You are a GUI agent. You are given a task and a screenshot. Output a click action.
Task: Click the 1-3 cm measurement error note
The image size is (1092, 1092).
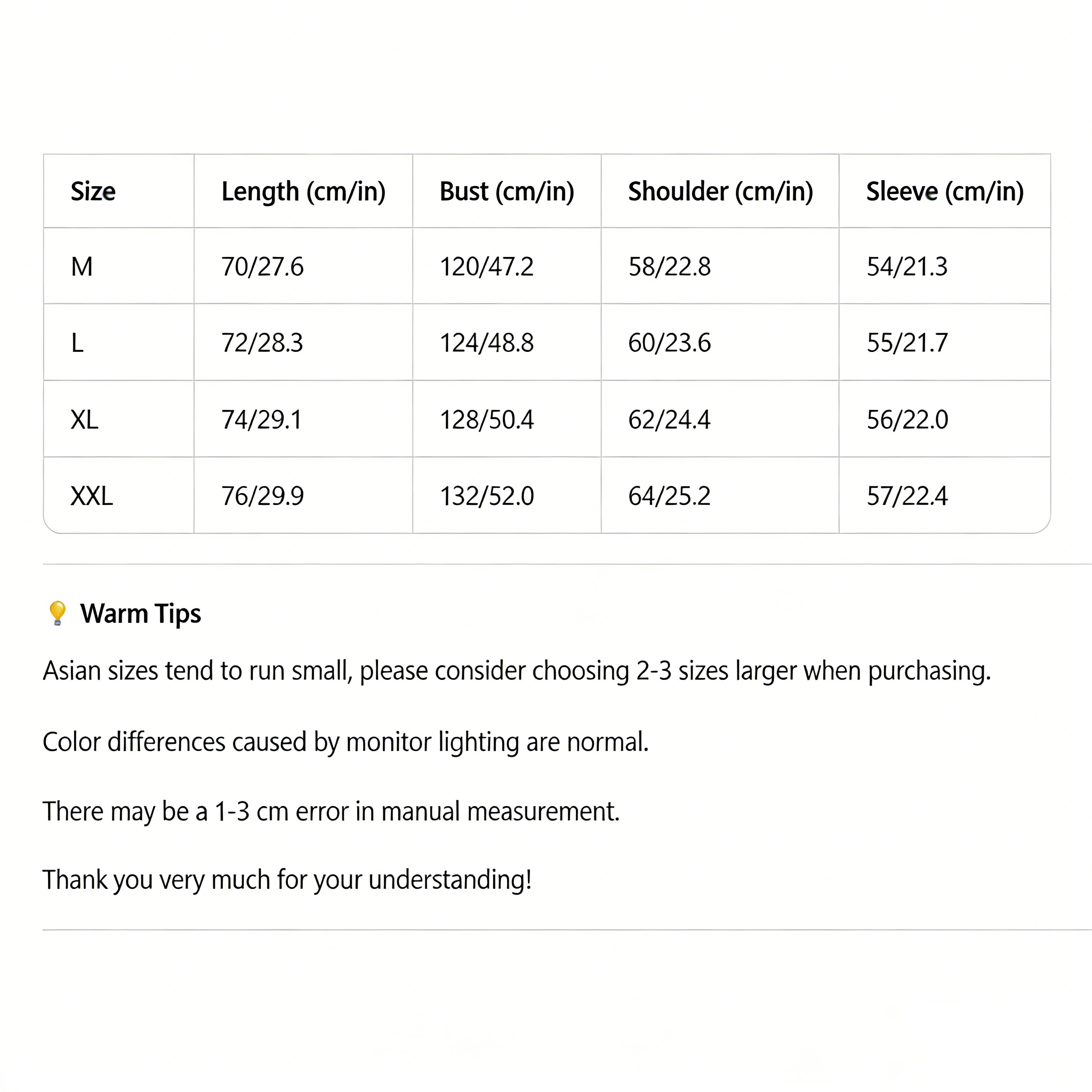[331, 811]
